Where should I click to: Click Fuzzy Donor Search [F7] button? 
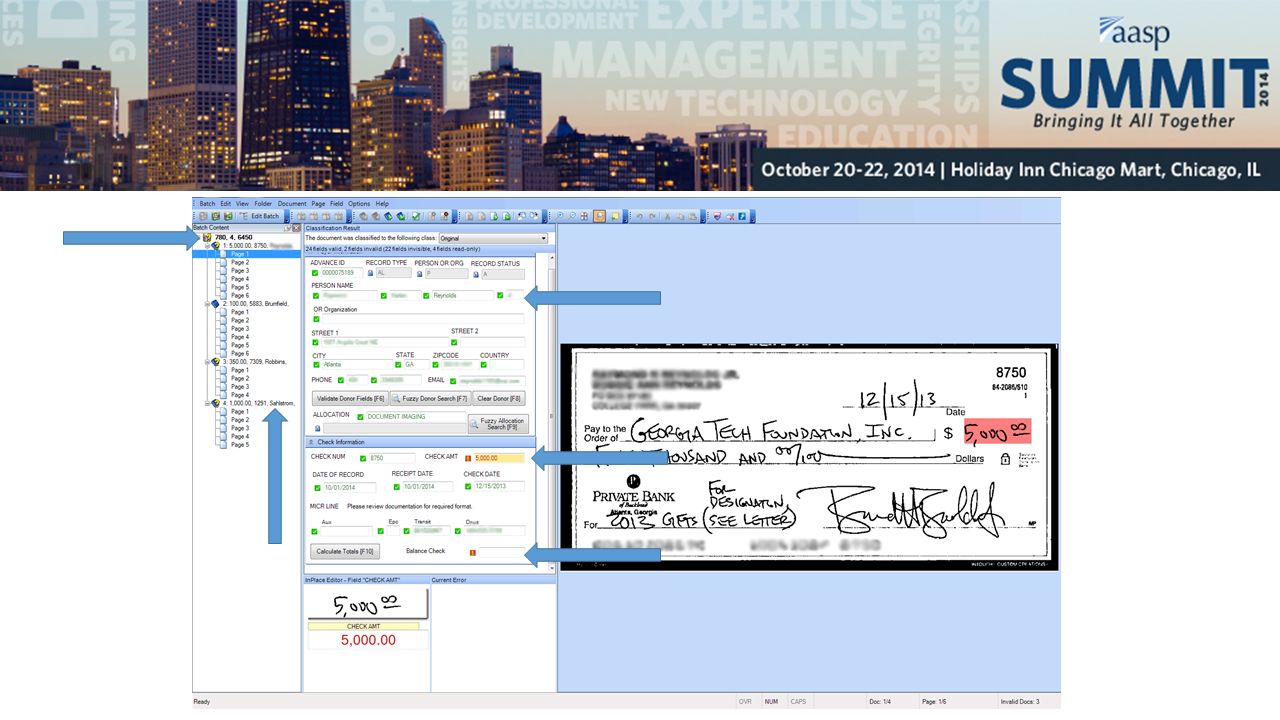(x=429, y=398)
